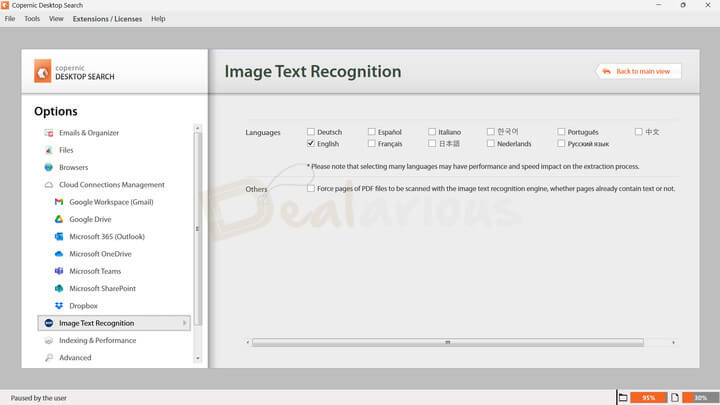This screenshot has height=405, width=720.
Task: Enable the 中文 language checkbox
Action: tap(638, 132)
